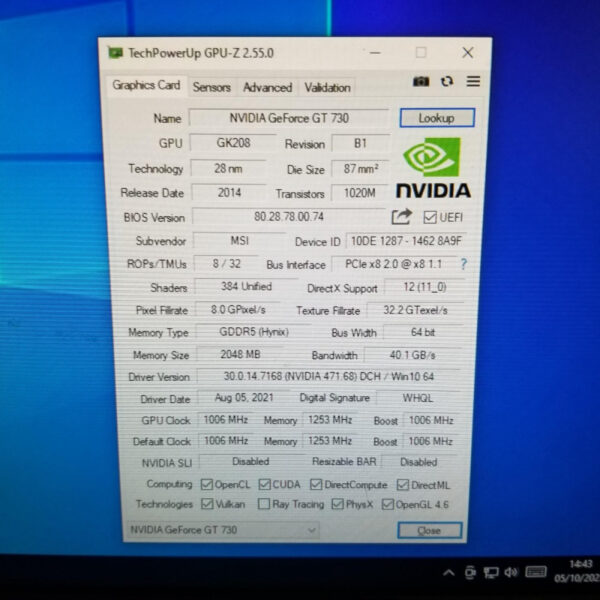This screenshot has height=600, width=600.
Task: Click the screenshot camera icon
Action: (421, 81)
